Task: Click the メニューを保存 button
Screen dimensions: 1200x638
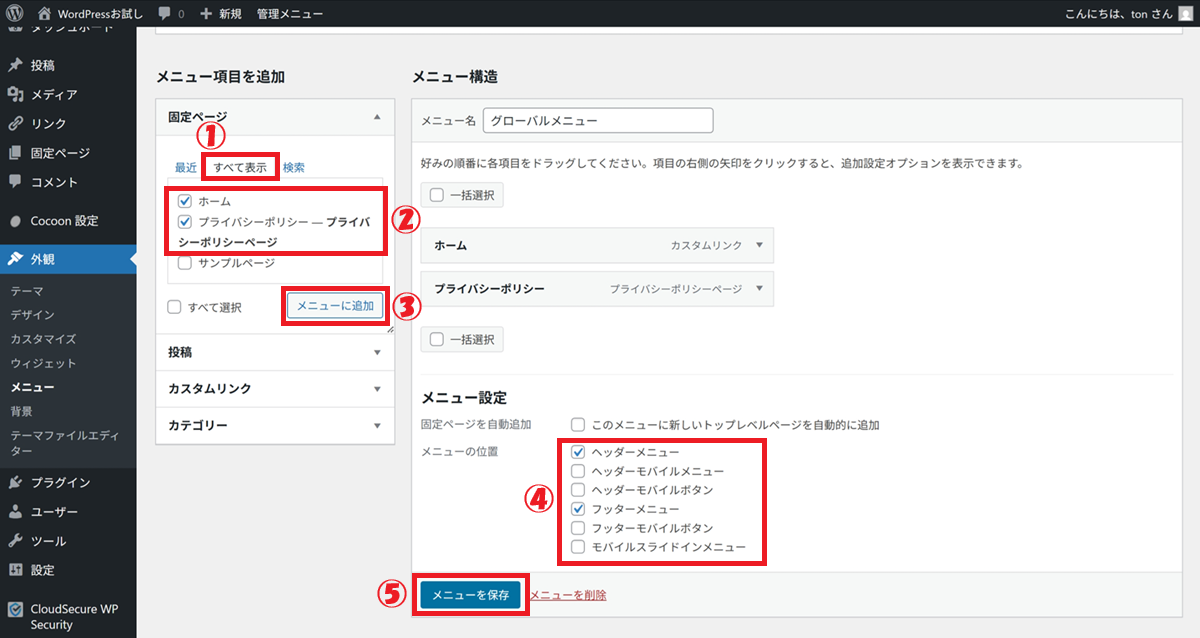Action: (x=470, y=595)
